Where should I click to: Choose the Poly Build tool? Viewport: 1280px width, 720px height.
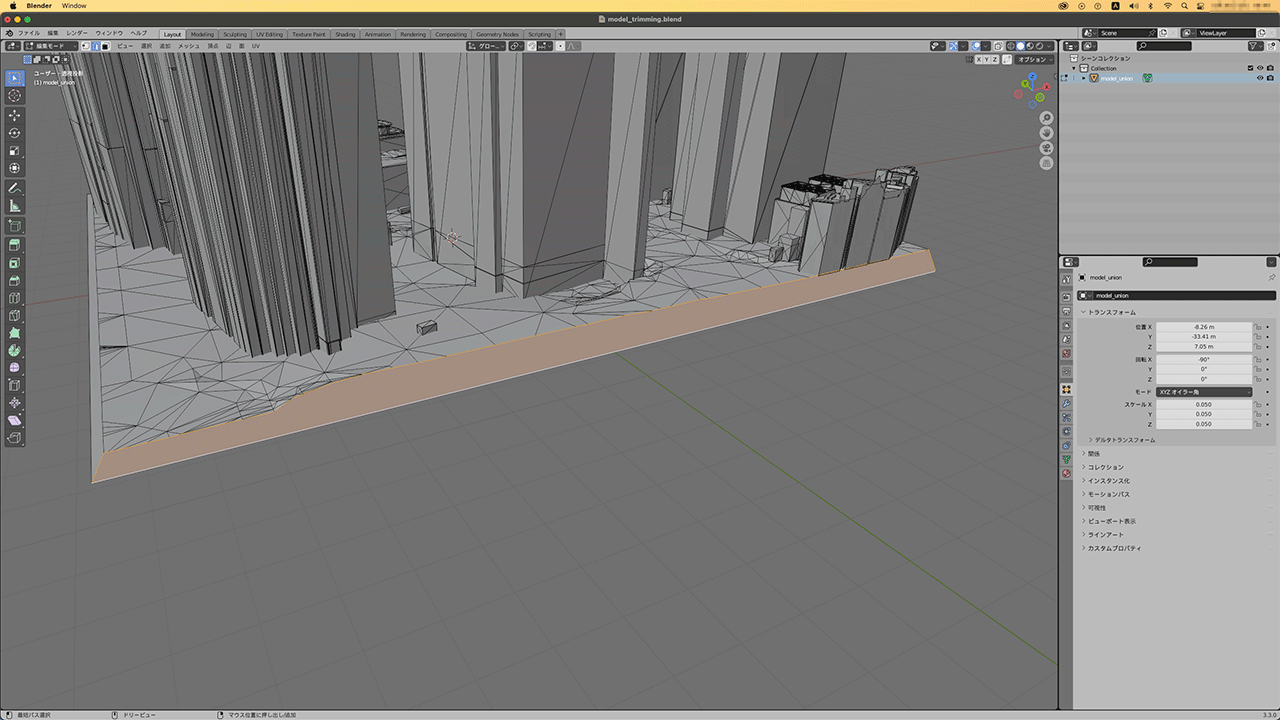pyautogui.click(x=15, y=332)
